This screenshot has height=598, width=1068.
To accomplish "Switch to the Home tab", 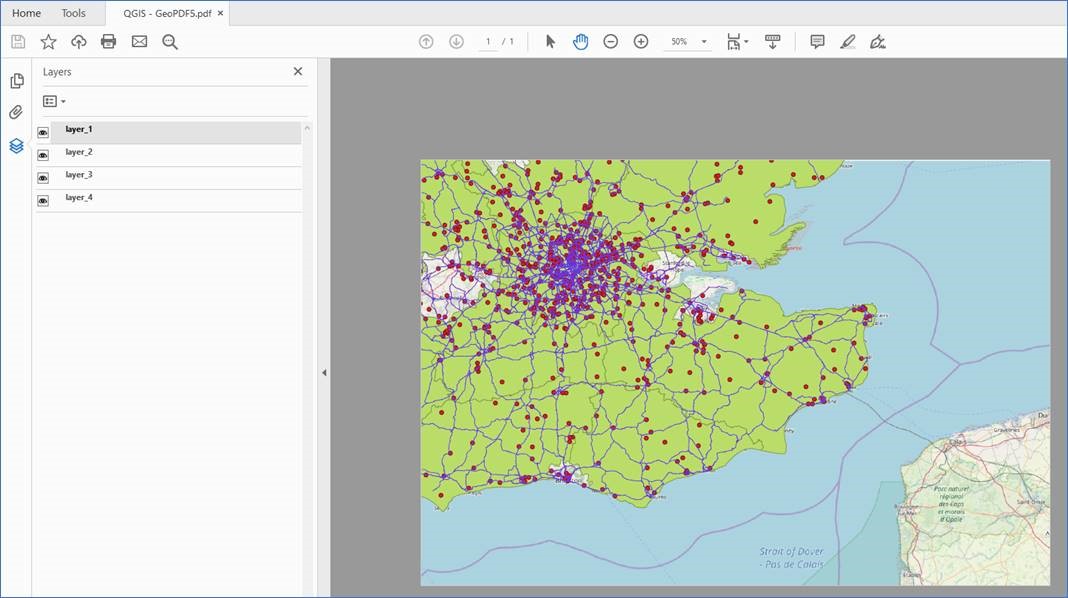I will (26, 13).
